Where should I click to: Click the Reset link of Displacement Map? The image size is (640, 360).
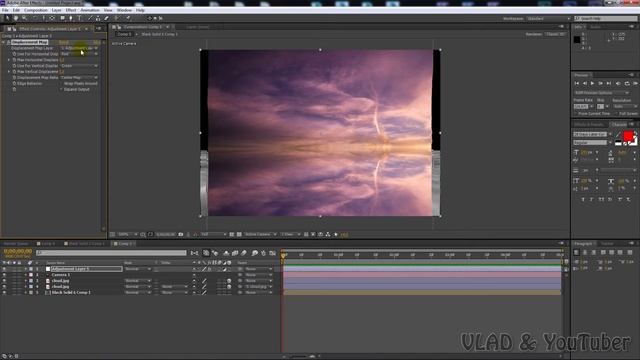(x=64, y=42)
